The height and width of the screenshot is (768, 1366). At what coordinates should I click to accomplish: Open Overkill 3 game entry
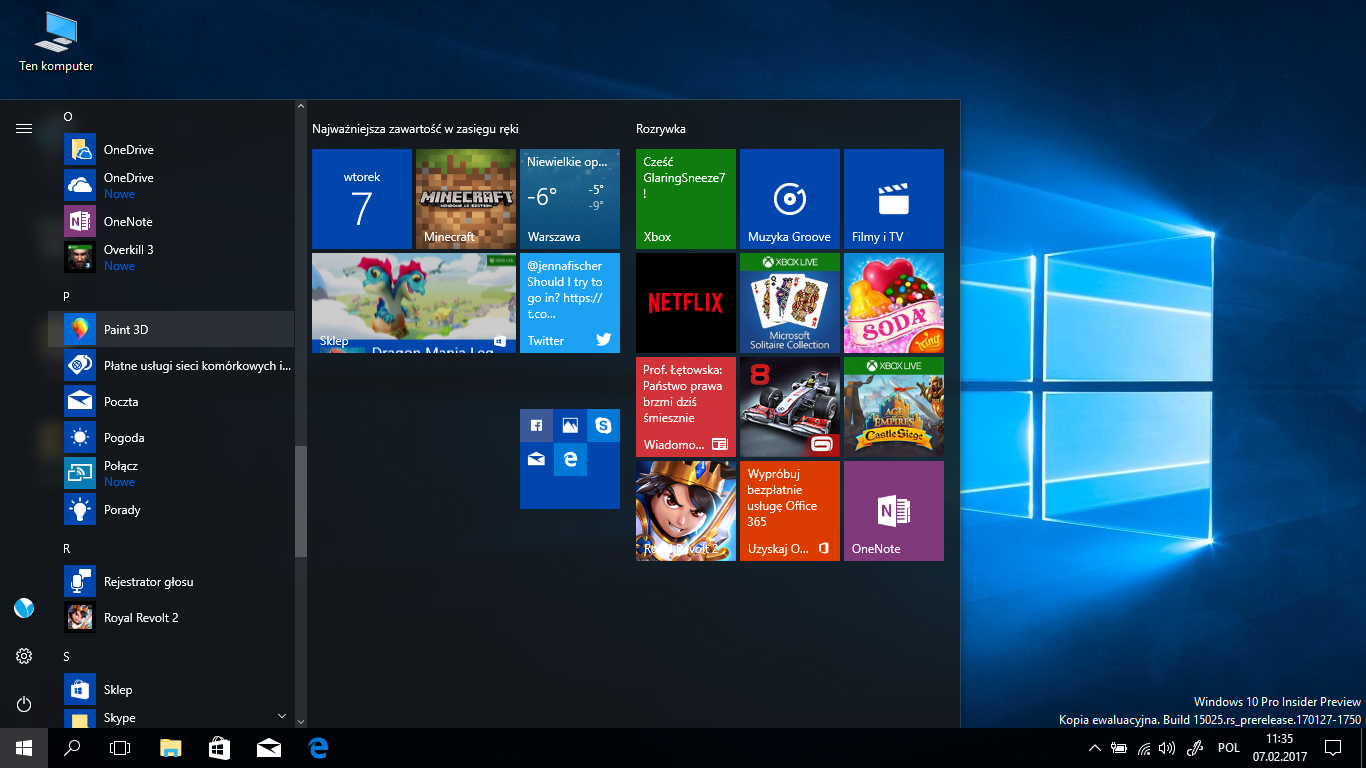tap(171, 257)
